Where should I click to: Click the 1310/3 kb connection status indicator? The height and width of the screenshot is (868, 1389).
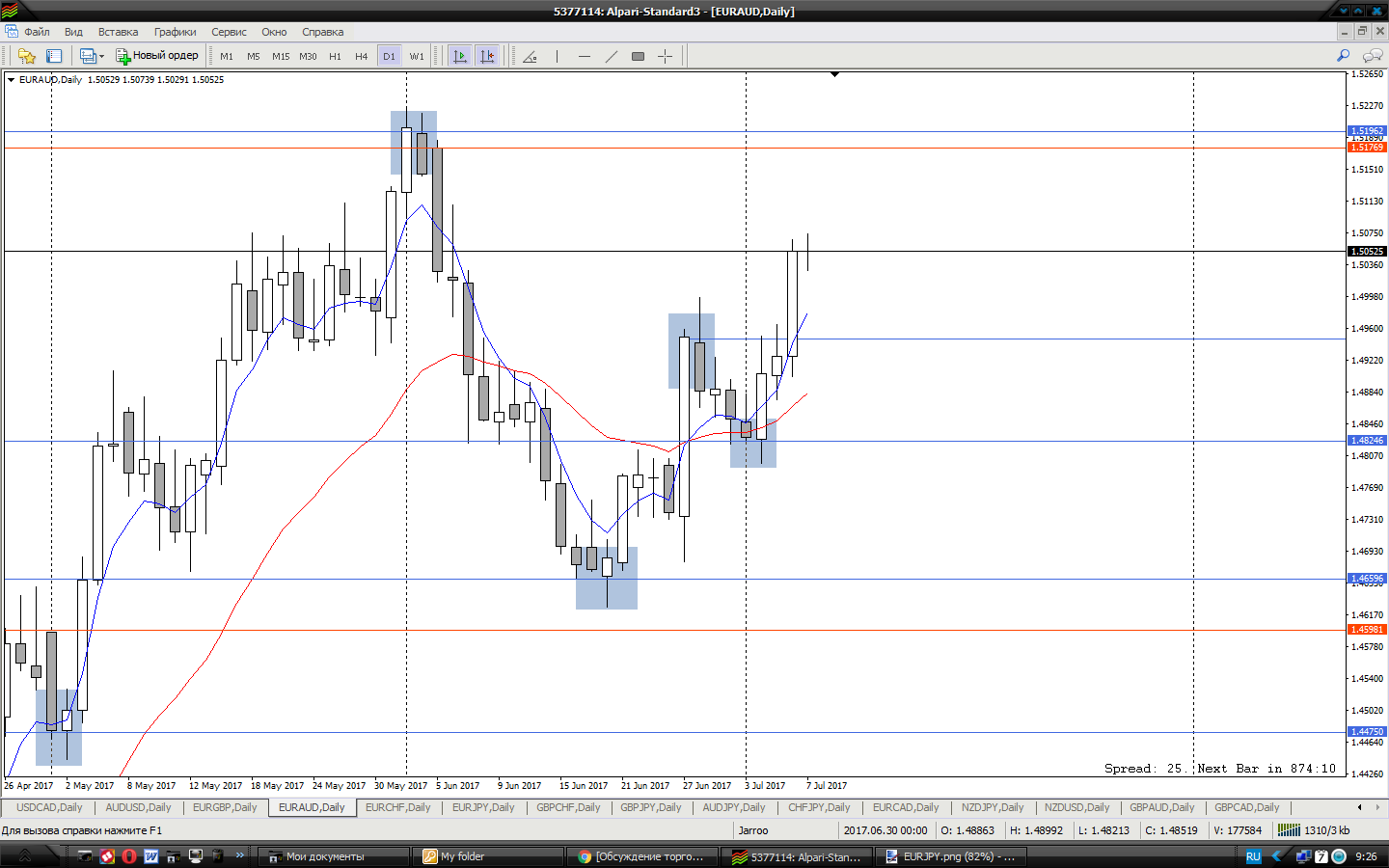[x=1315, y=830]
